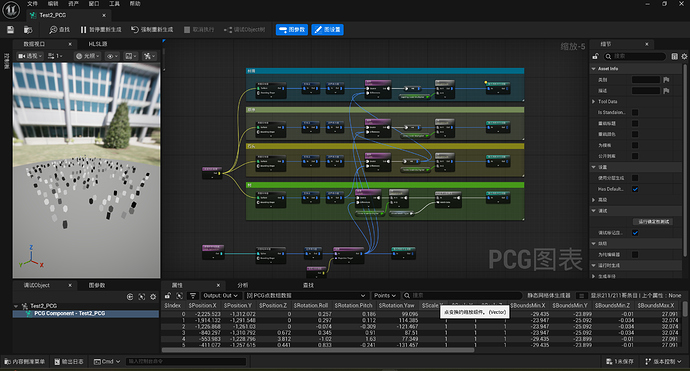Click the Unreal Engine logo icon
Image resolution: width=690 pixels, height=371 pixels.
click(x=11, y=10)
